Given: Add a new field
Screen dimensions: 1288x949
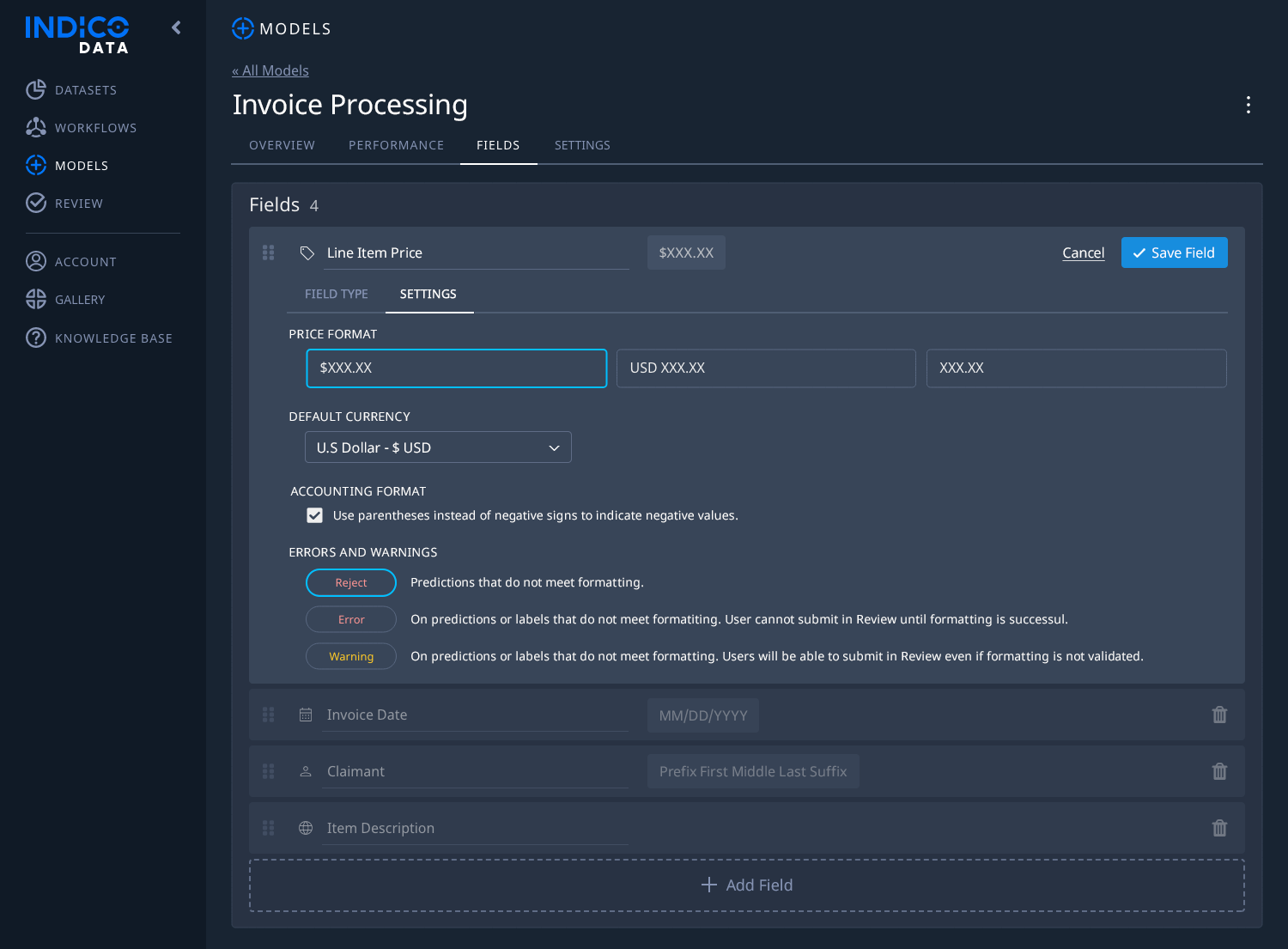Looking at the screenshot, I should pyautogui.click(x=747, y=885).
